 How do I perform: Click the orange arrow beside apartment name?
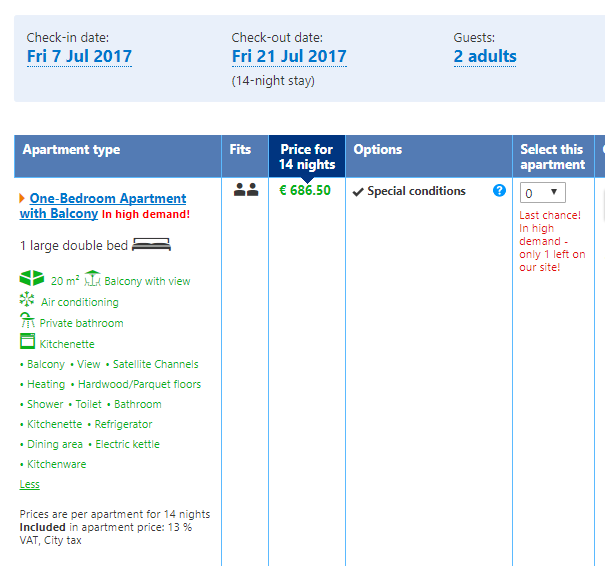(x=22, y=199)
